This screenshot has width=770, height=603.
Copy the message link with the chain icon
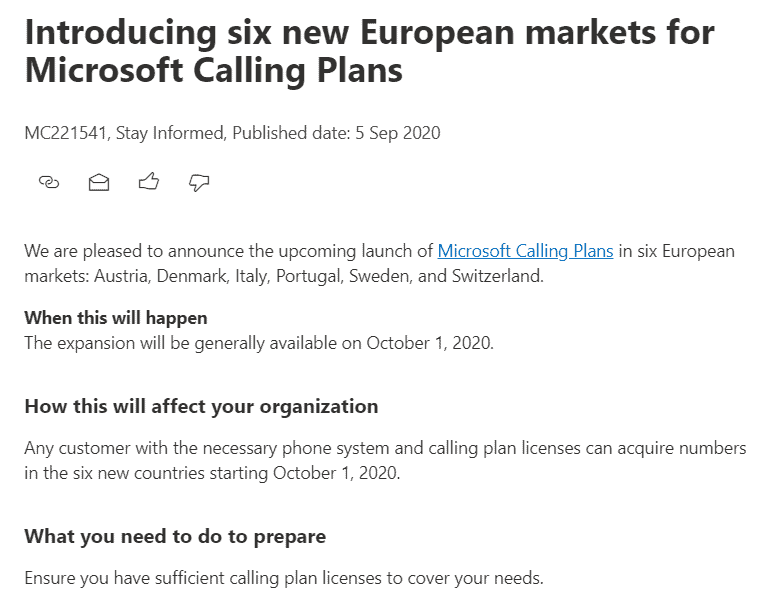coord(49,182)
